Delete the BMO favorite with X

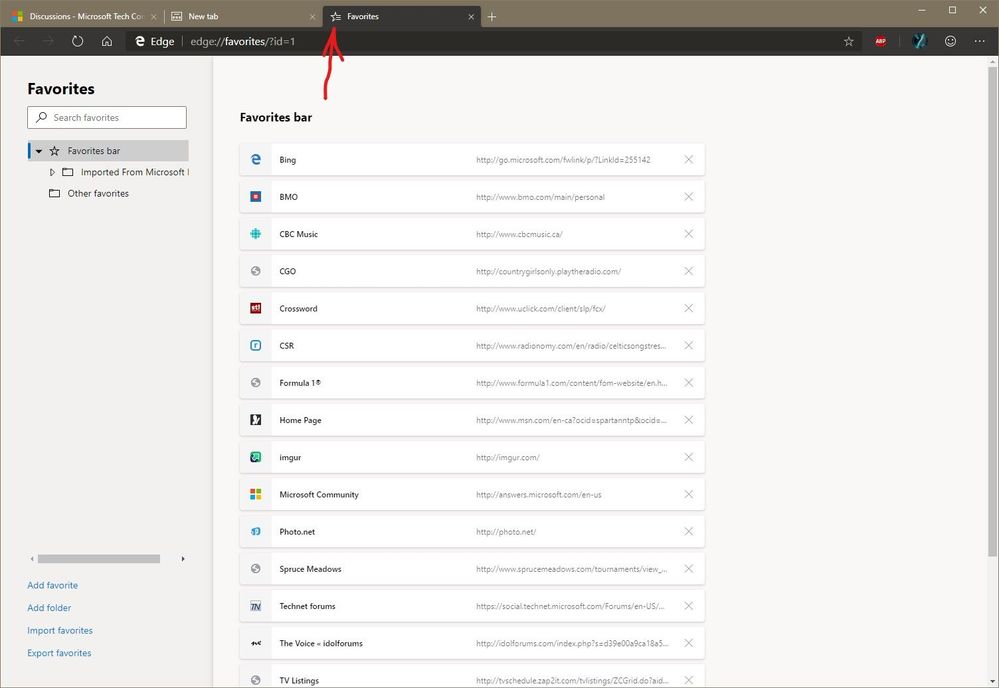point(689,197)
